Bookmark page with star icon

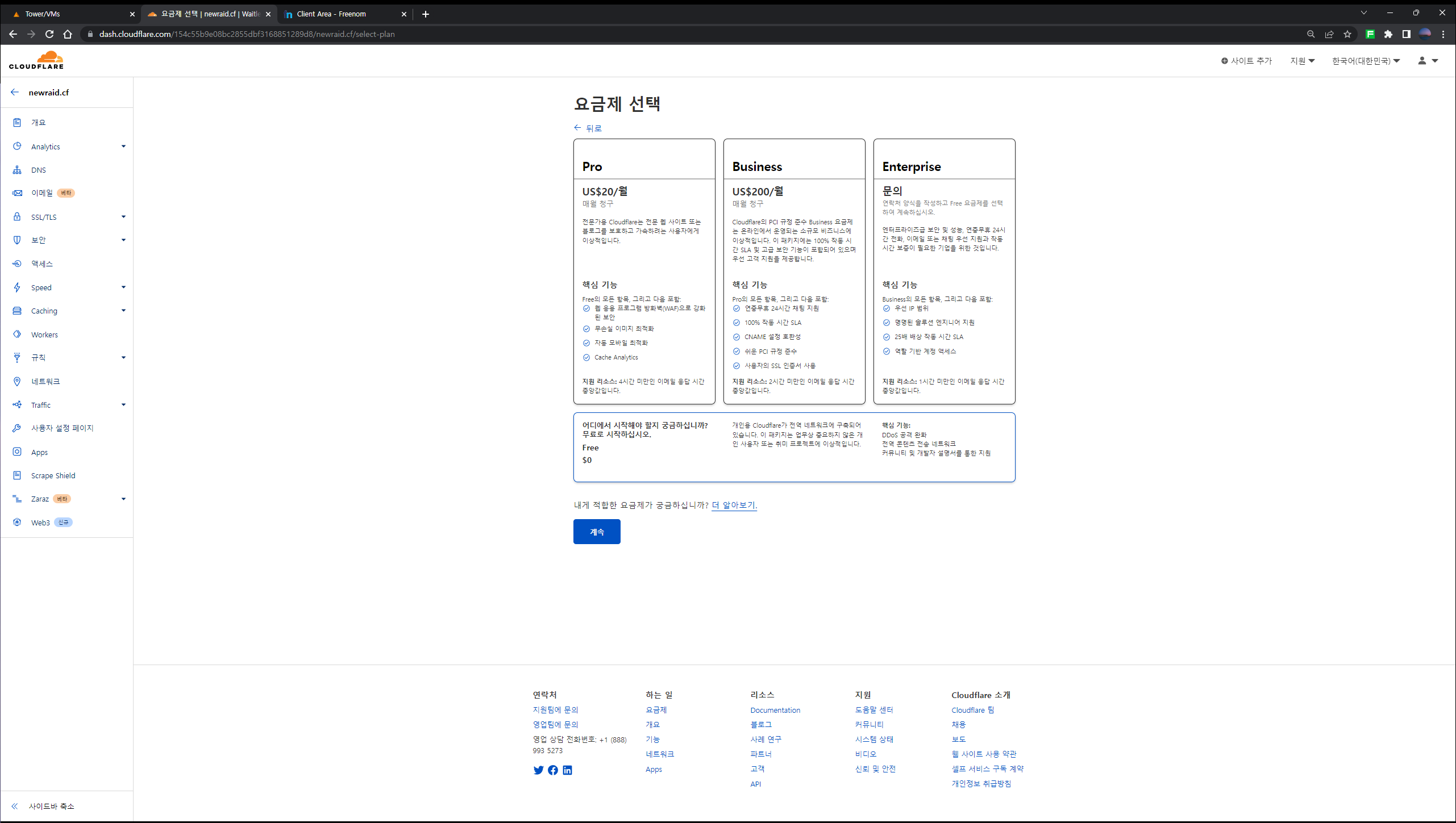[x=1347, y=34]
